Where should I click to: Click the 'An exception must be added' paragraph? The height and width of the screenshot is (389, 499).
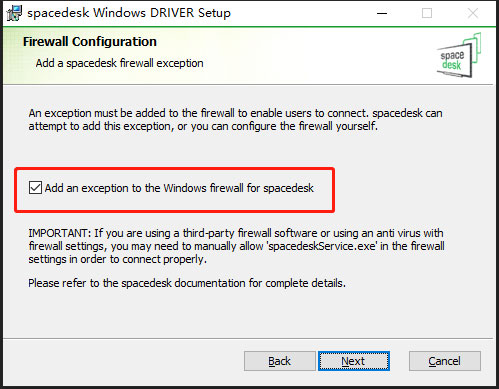click(235, 120)
